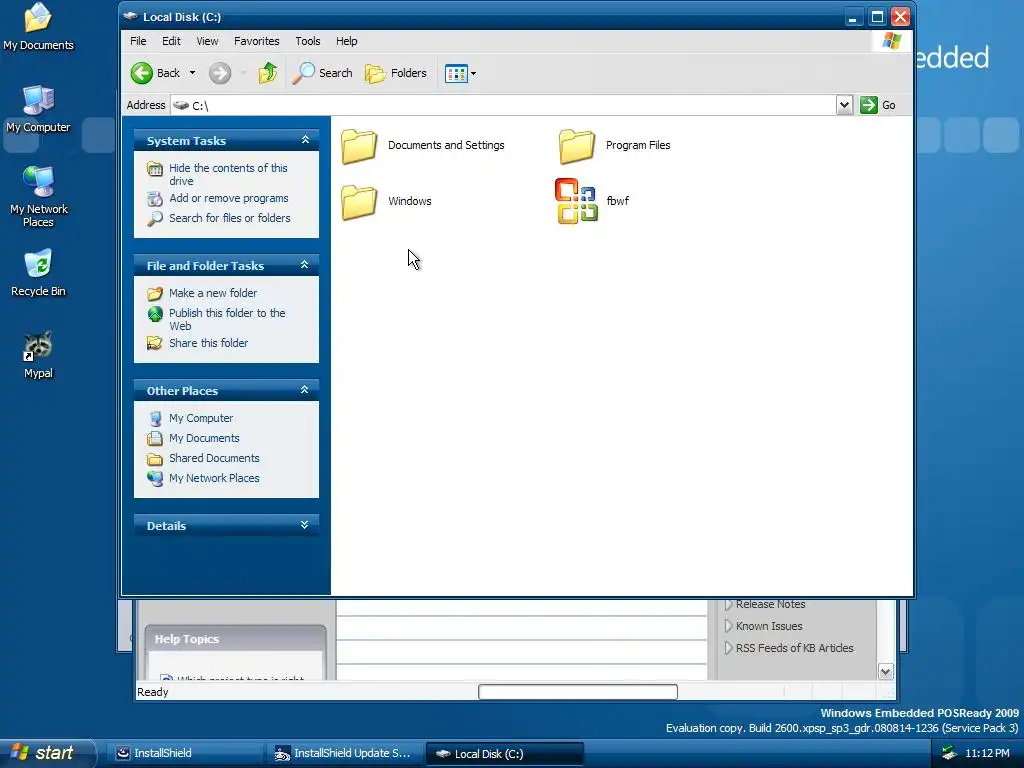Select the fbwf file icon

click(576, 201)
